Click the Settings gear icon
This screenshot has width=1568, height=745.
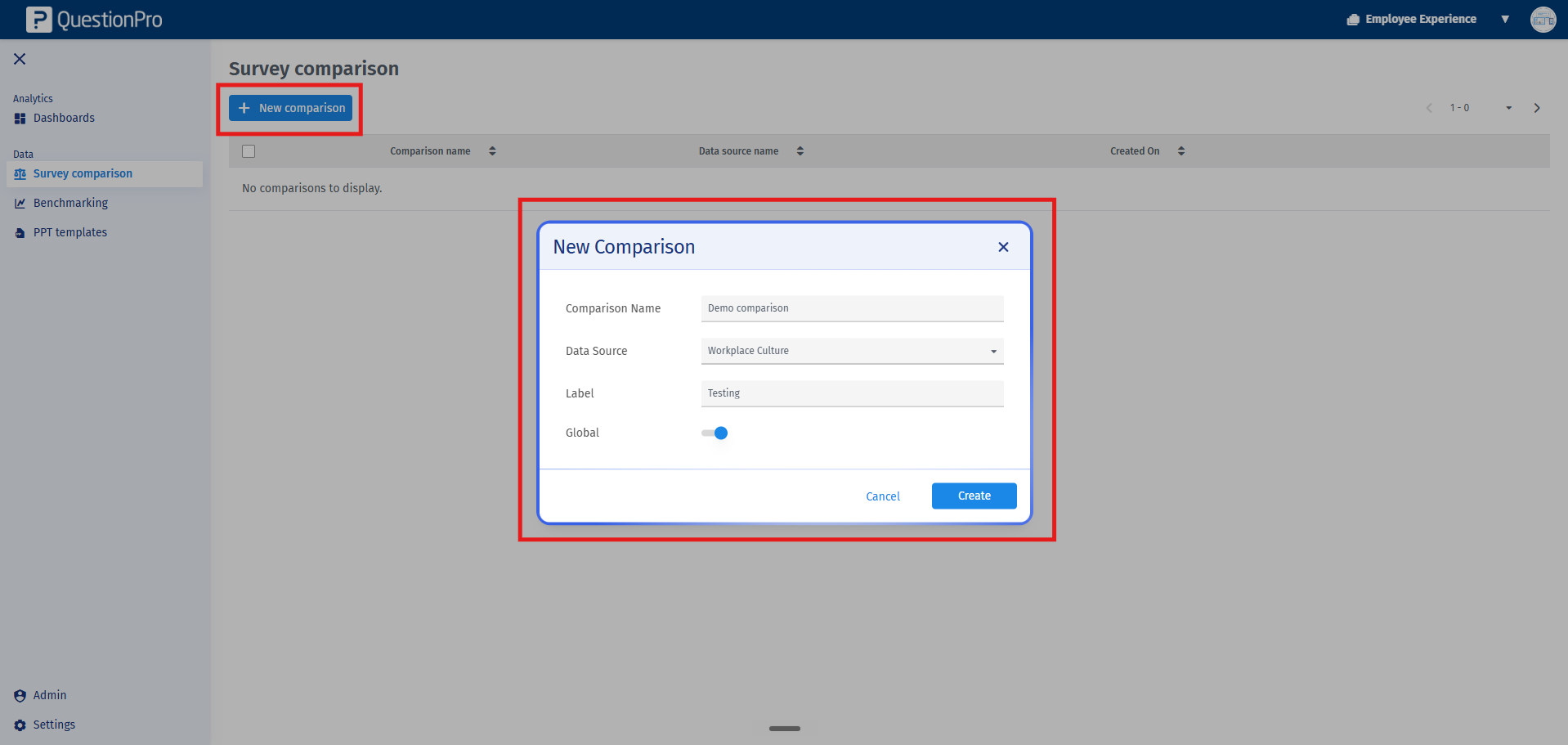[20, 725]
